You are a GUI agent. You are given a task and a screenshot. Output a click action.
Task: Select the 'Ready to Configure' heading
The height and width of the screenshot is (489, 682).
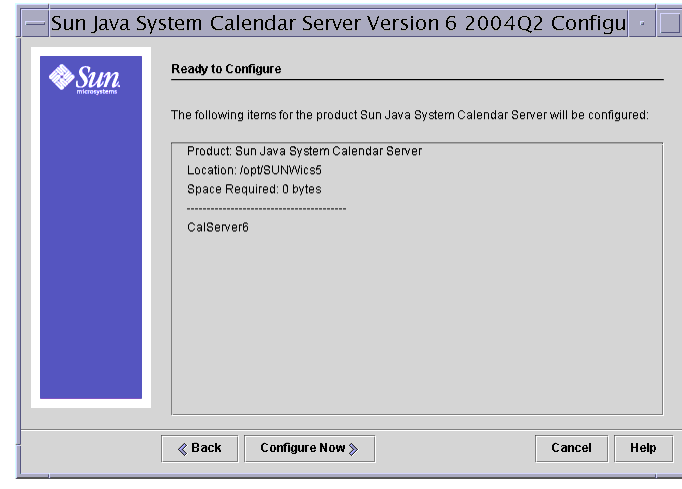click(x=226, y=69)
